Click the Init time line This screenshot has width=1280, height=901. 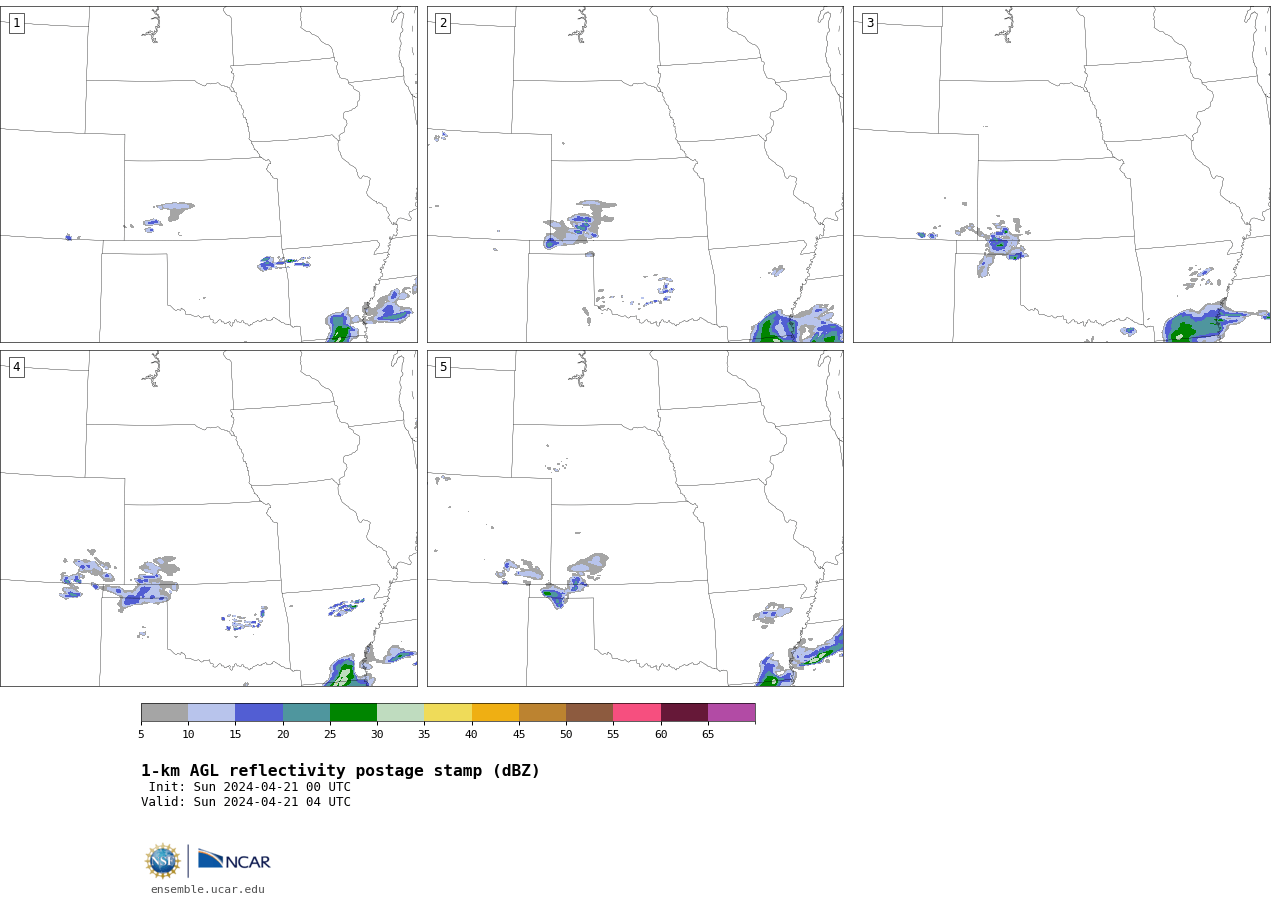[250, 787]
